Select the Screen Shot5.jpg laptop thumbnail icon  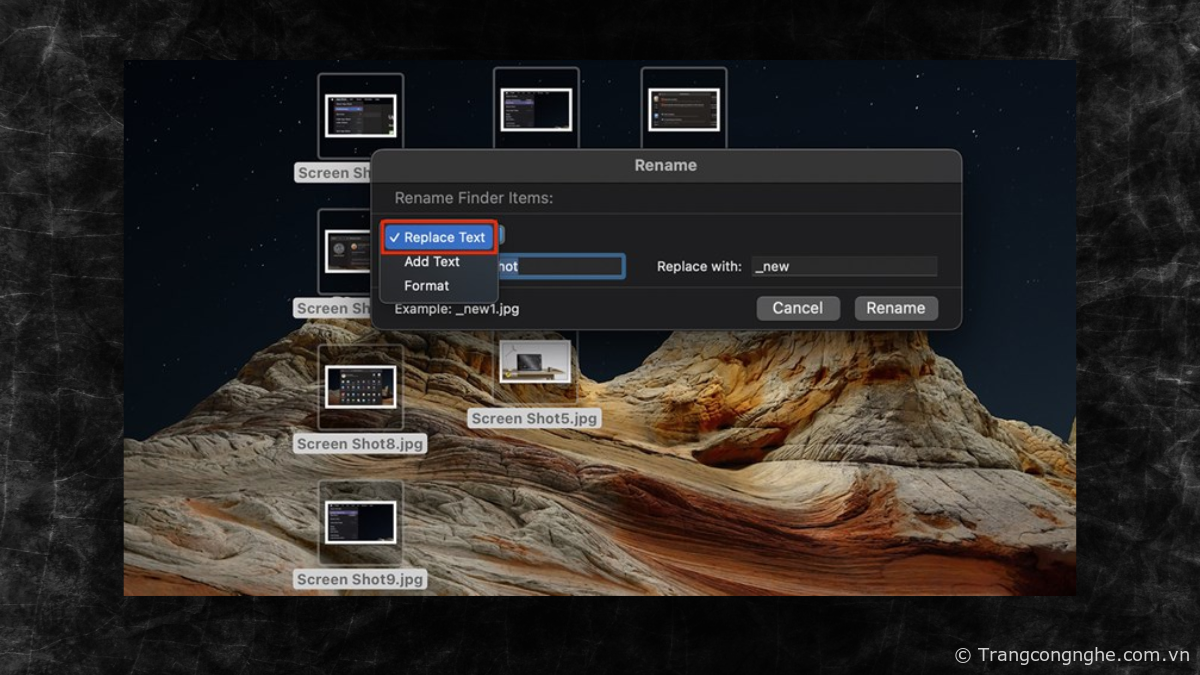[x=535, y=362]
